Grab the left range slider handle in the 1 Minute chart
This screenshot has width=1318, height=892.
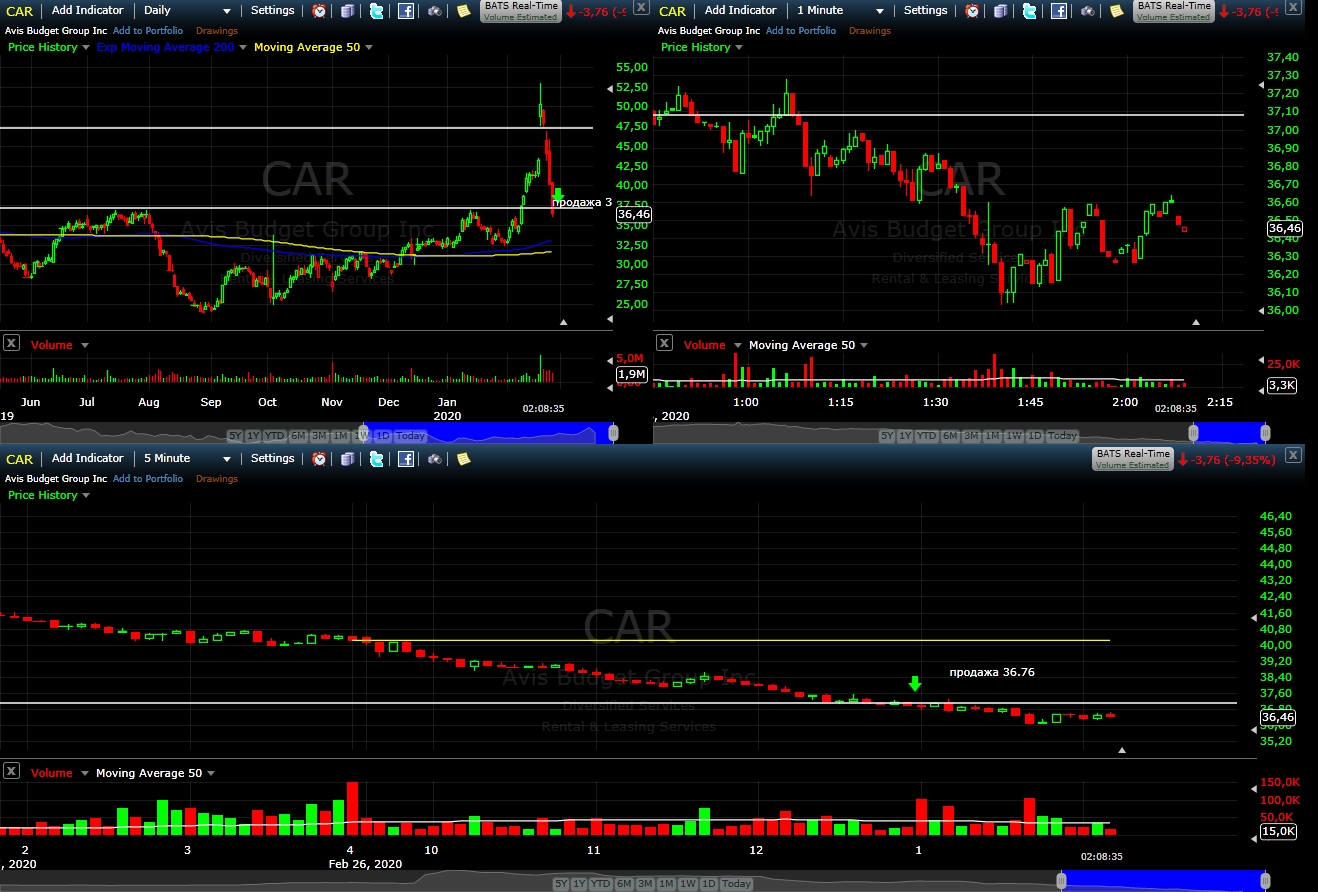tap(1193, 433)
